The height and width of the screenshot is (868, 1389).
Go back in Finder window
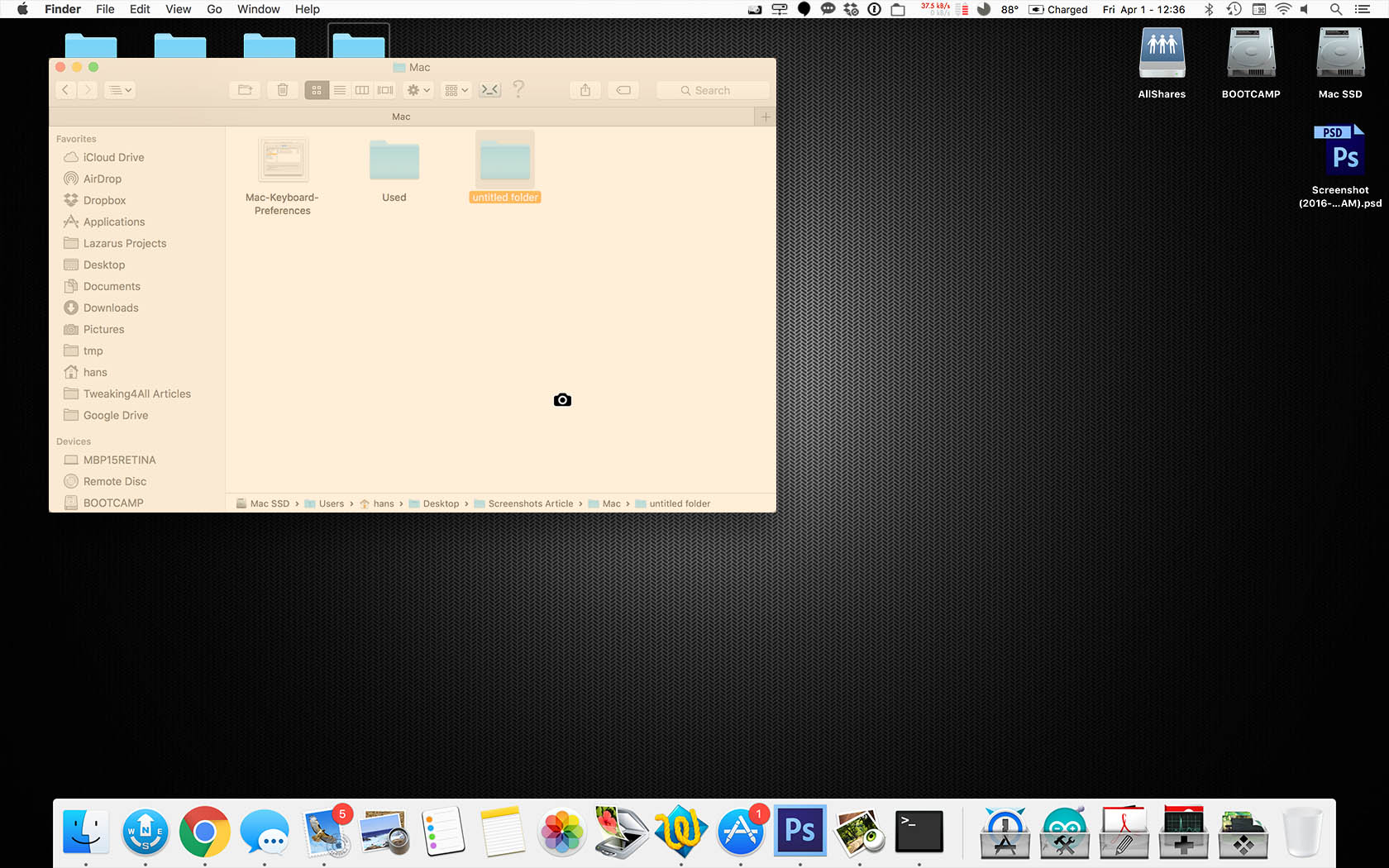tap(66, 90)
